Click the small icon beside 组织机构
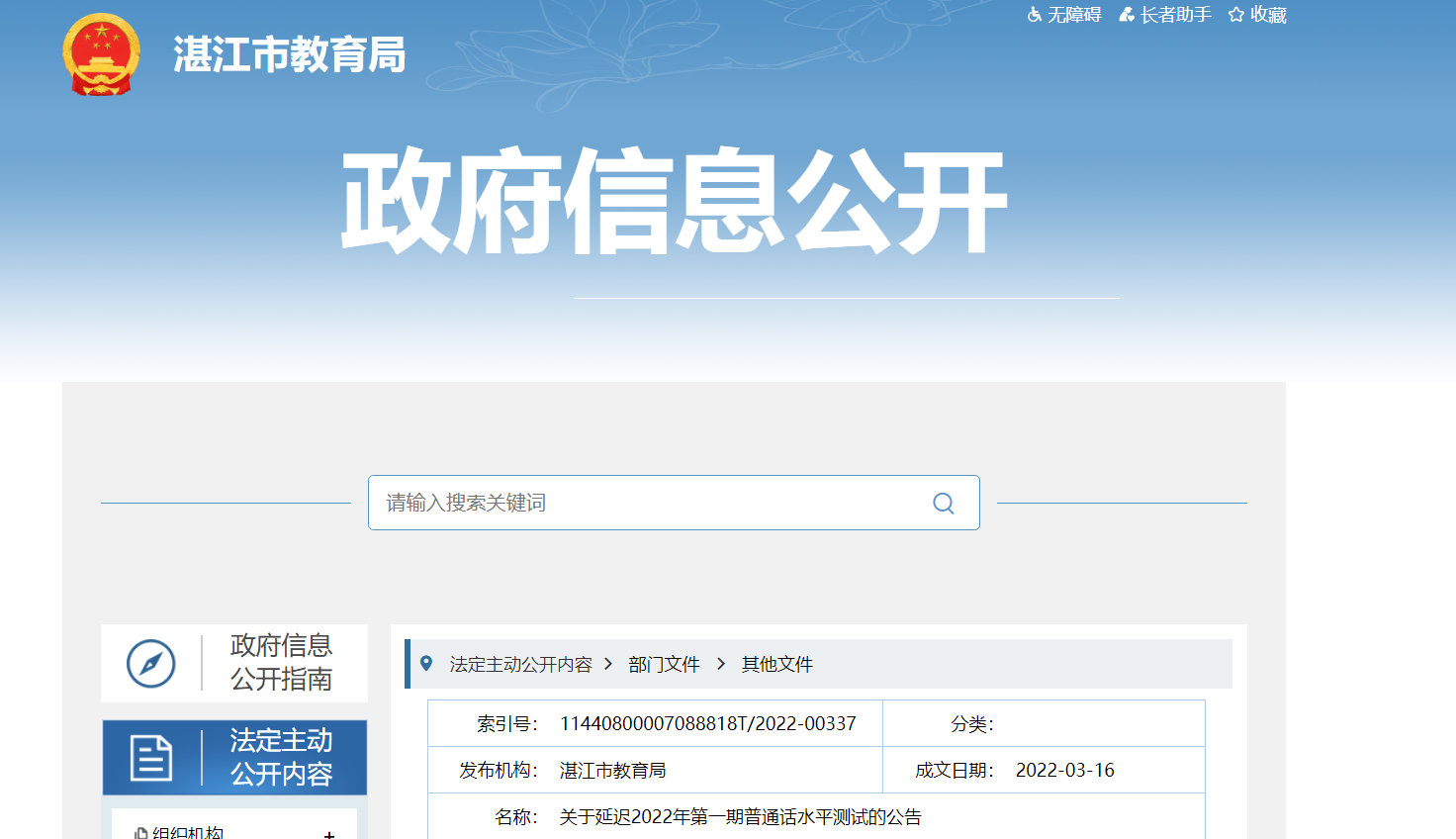 (140, 833)
